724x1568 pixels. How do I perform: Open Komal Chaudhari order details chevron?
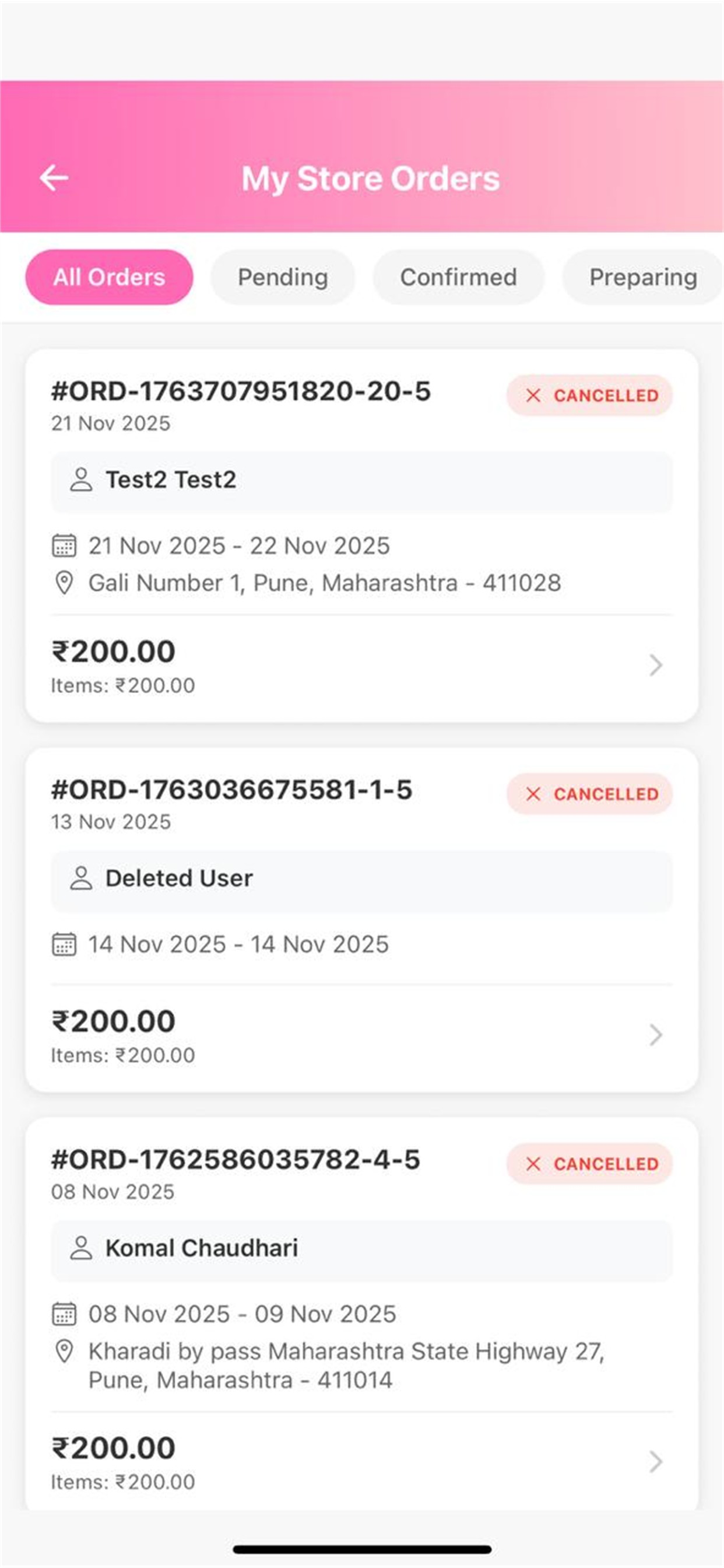[655, 1461]
